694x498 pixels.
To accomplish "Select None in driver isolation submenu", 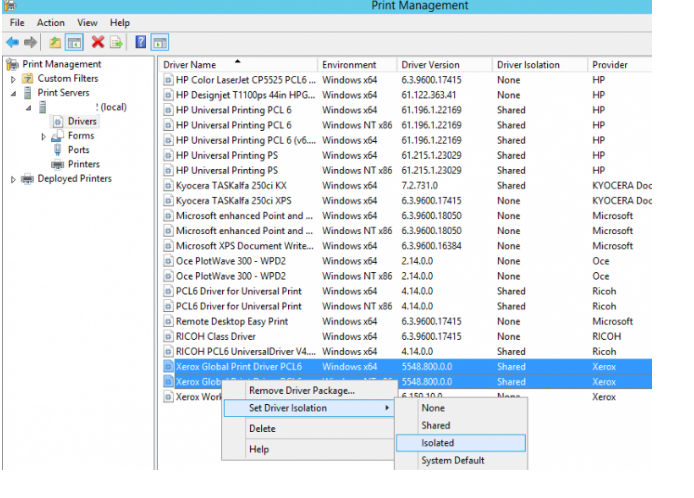I will (461, 408).
